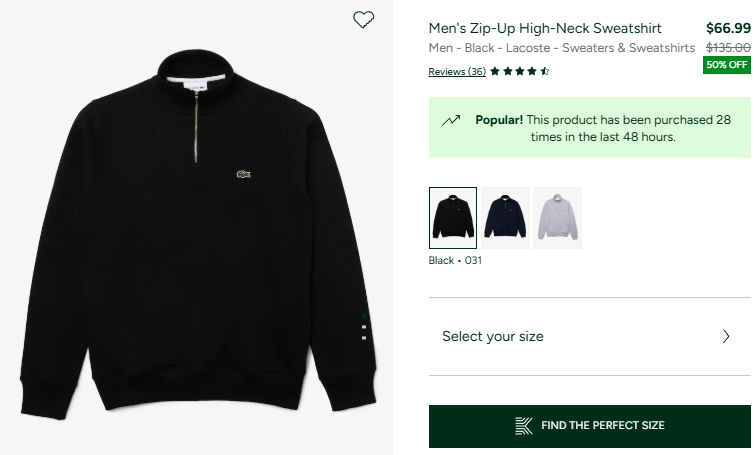The height and width of the screenshot is (455, 756).
Task: Click the Black • 031 color label
Action: point(455,260)
